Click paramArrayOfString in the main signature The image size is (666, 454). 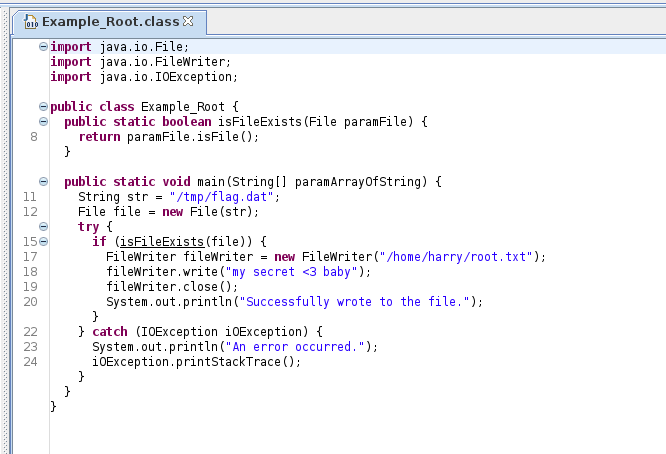pos(358,182)
